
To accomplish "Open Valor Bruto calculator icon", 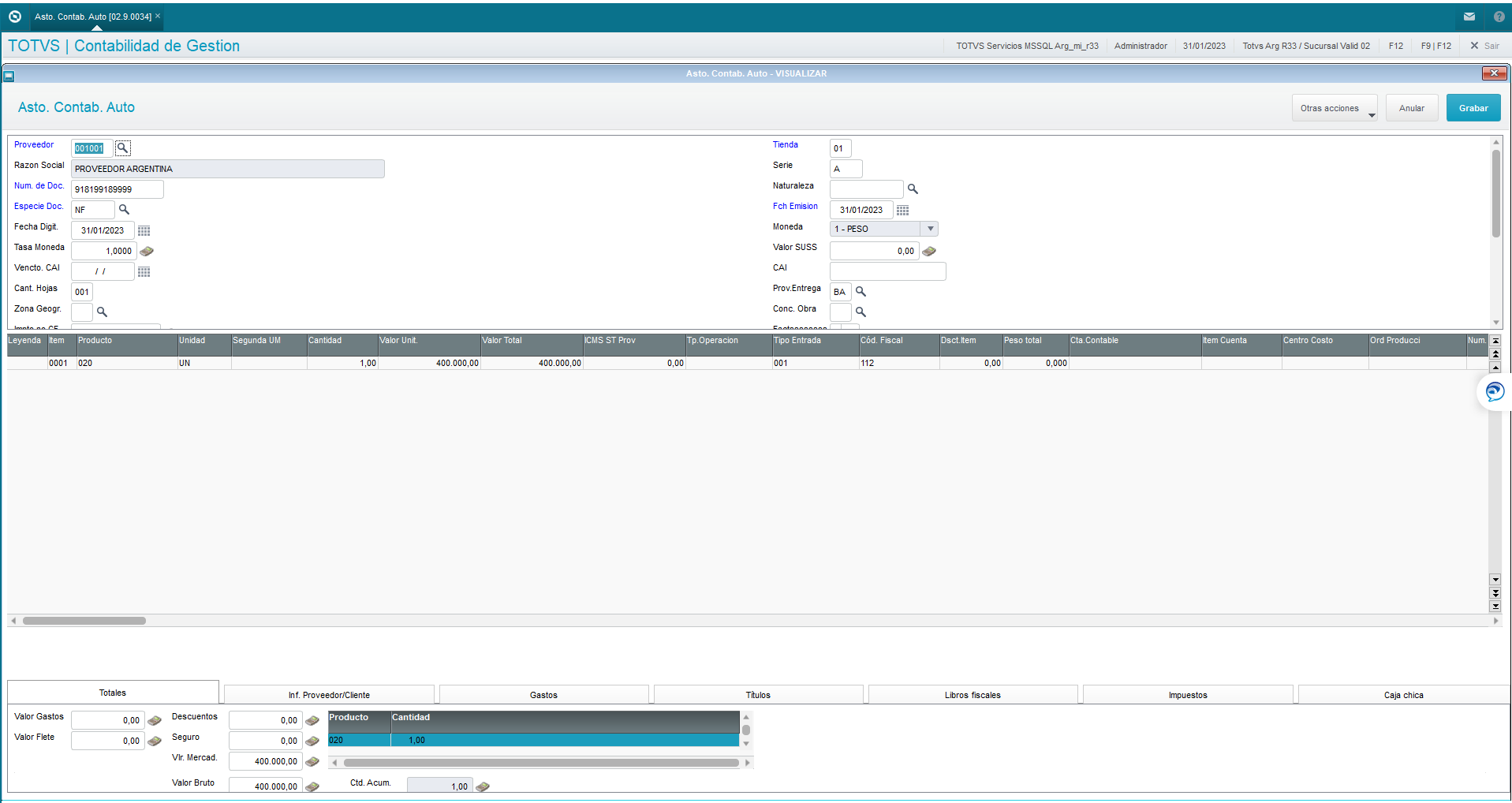I will click(312, 786).
